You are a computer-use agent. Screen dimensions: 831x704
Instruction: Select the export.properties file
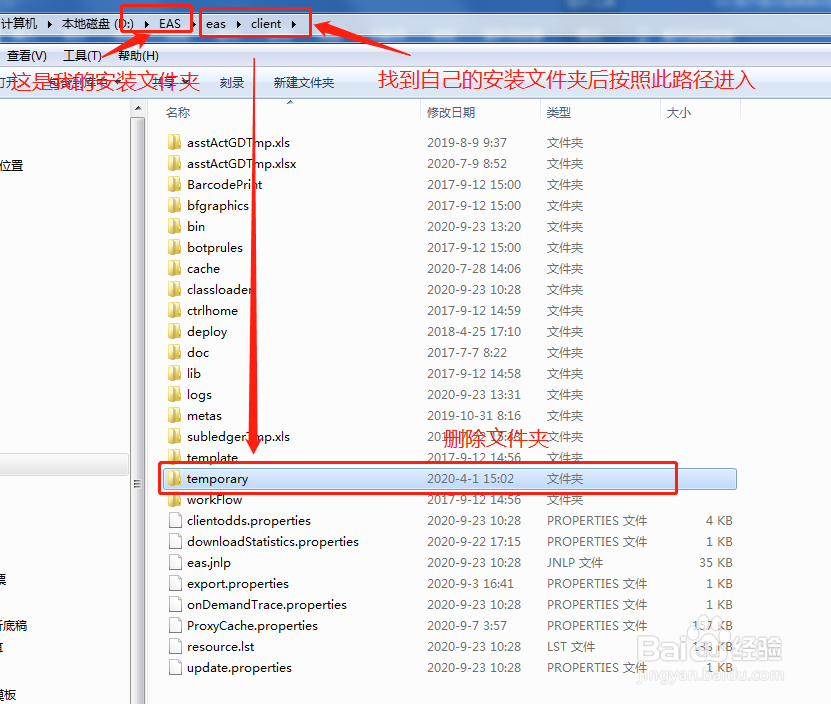point(240,583)
